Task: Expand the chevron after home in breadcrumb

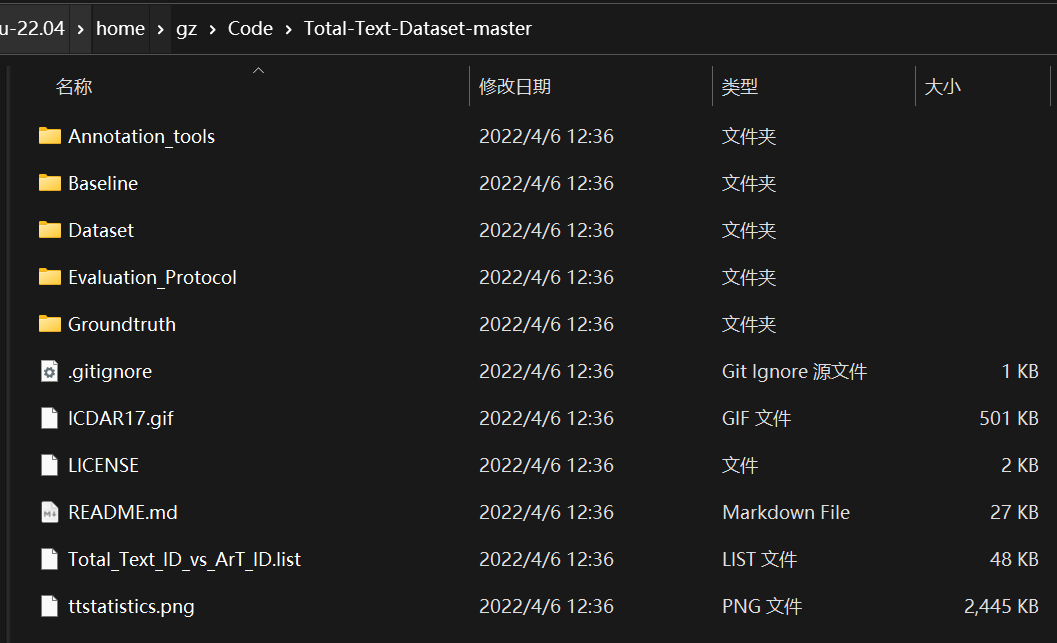Action: pos(160,29)
